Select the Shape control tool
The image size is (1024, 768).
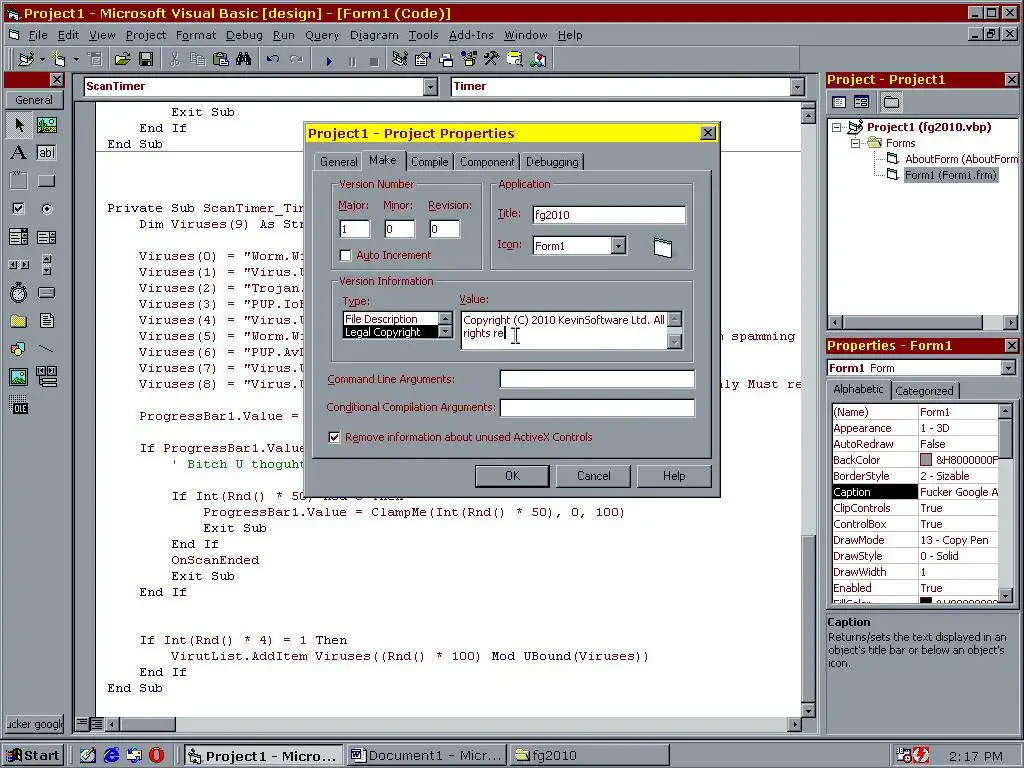tap(19, 349)
